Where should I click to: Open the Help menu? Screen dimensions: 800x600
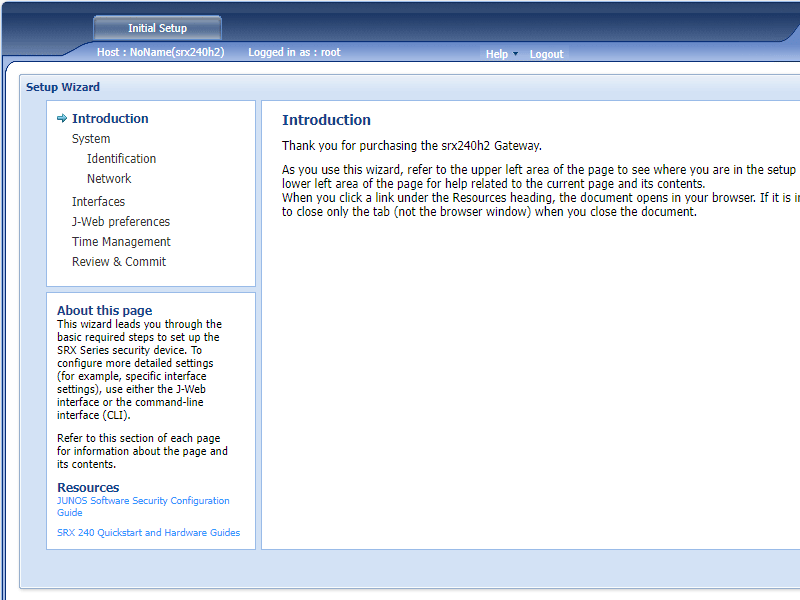click(x=496, y=54)
